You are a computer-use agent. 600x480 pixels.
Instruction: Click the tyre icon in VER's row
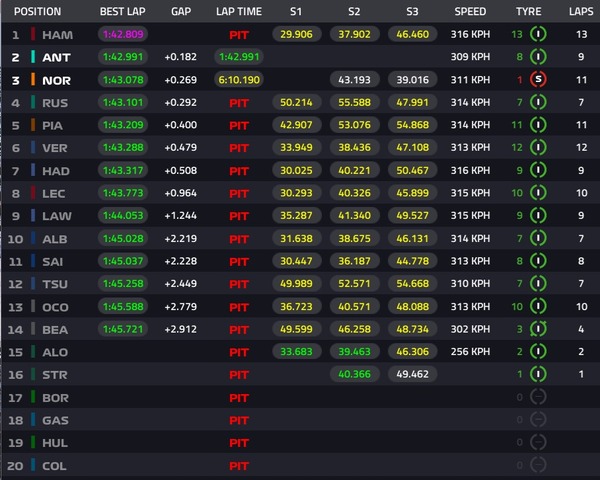click(x=539, y=148)
